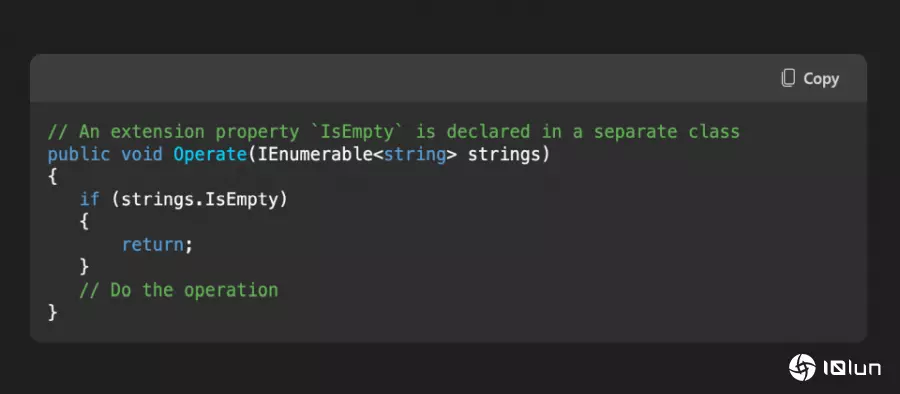Click the 'strings' parameter in method signature
This screenshot has width=900, height=394.
(505, 154)
